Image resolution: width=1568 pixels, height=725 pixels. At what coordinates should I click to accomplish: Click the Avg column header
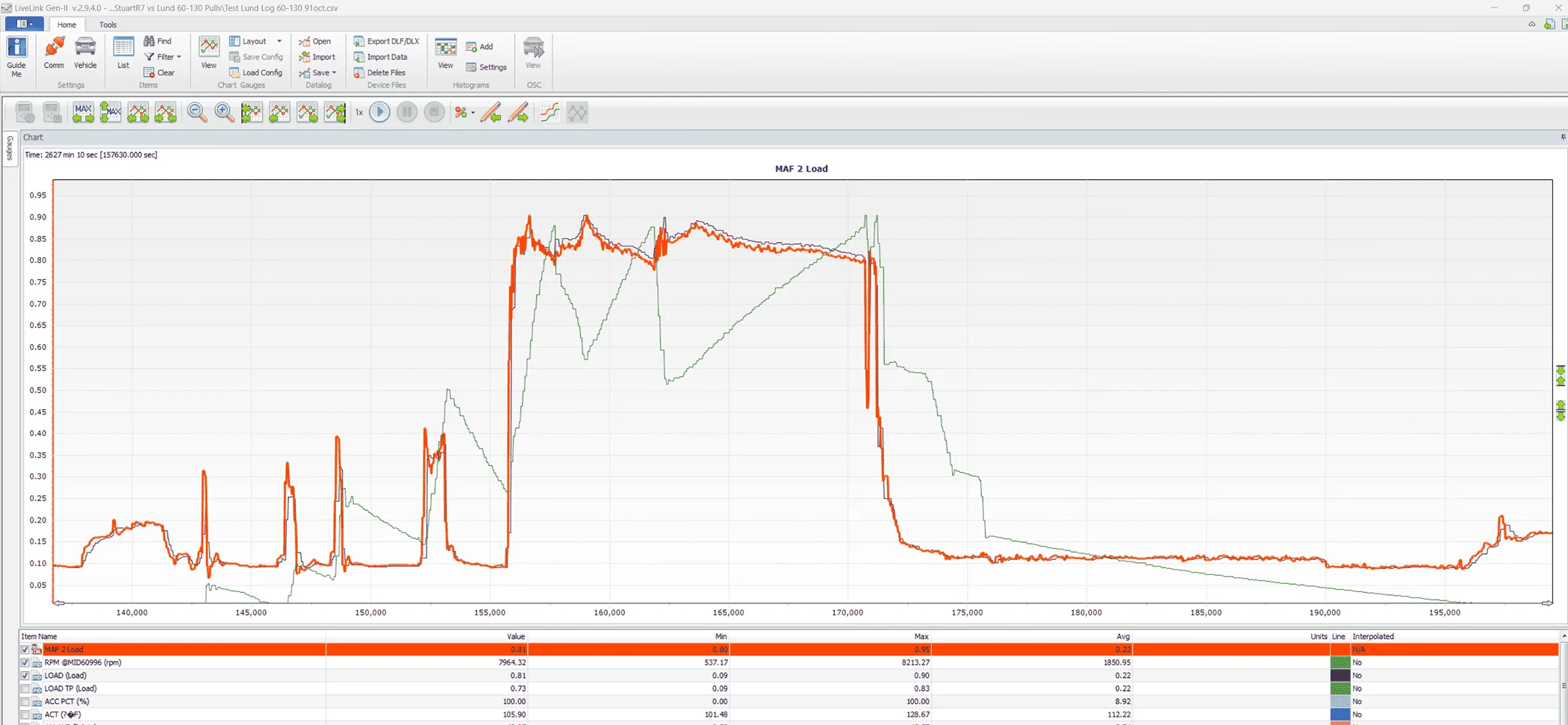pos(1123,636)
